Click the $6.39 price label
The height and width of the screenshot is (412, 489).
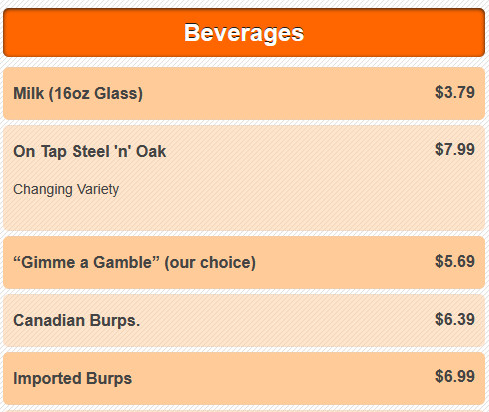point(455,319)
